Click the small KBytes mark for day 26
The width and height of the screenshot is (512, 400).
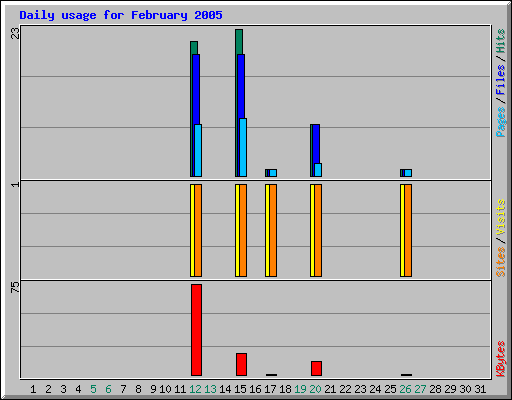406,375
